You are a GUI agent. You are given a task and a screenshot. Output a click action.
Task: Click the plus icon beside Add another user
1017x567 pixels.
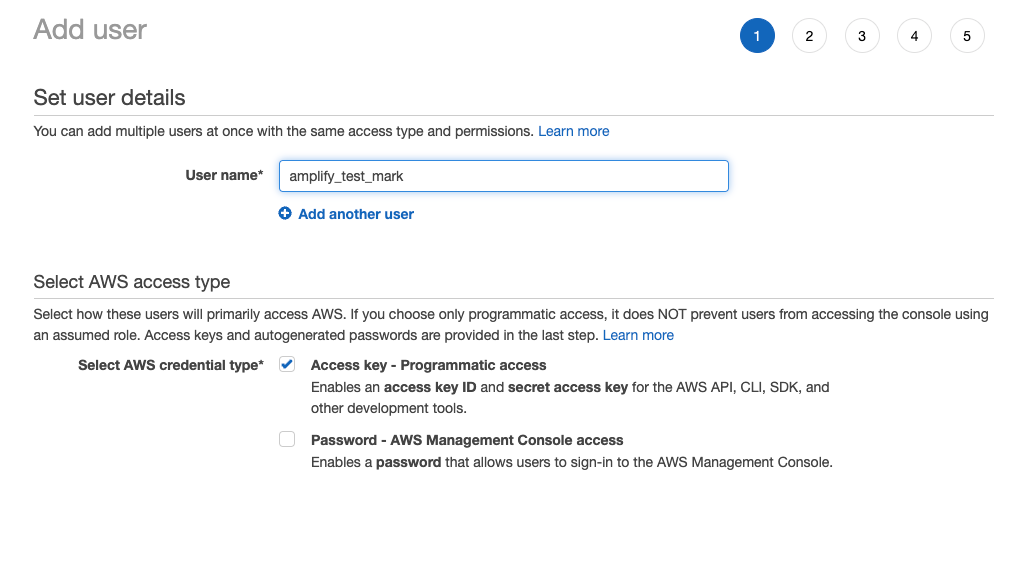[x=285, y=214]
